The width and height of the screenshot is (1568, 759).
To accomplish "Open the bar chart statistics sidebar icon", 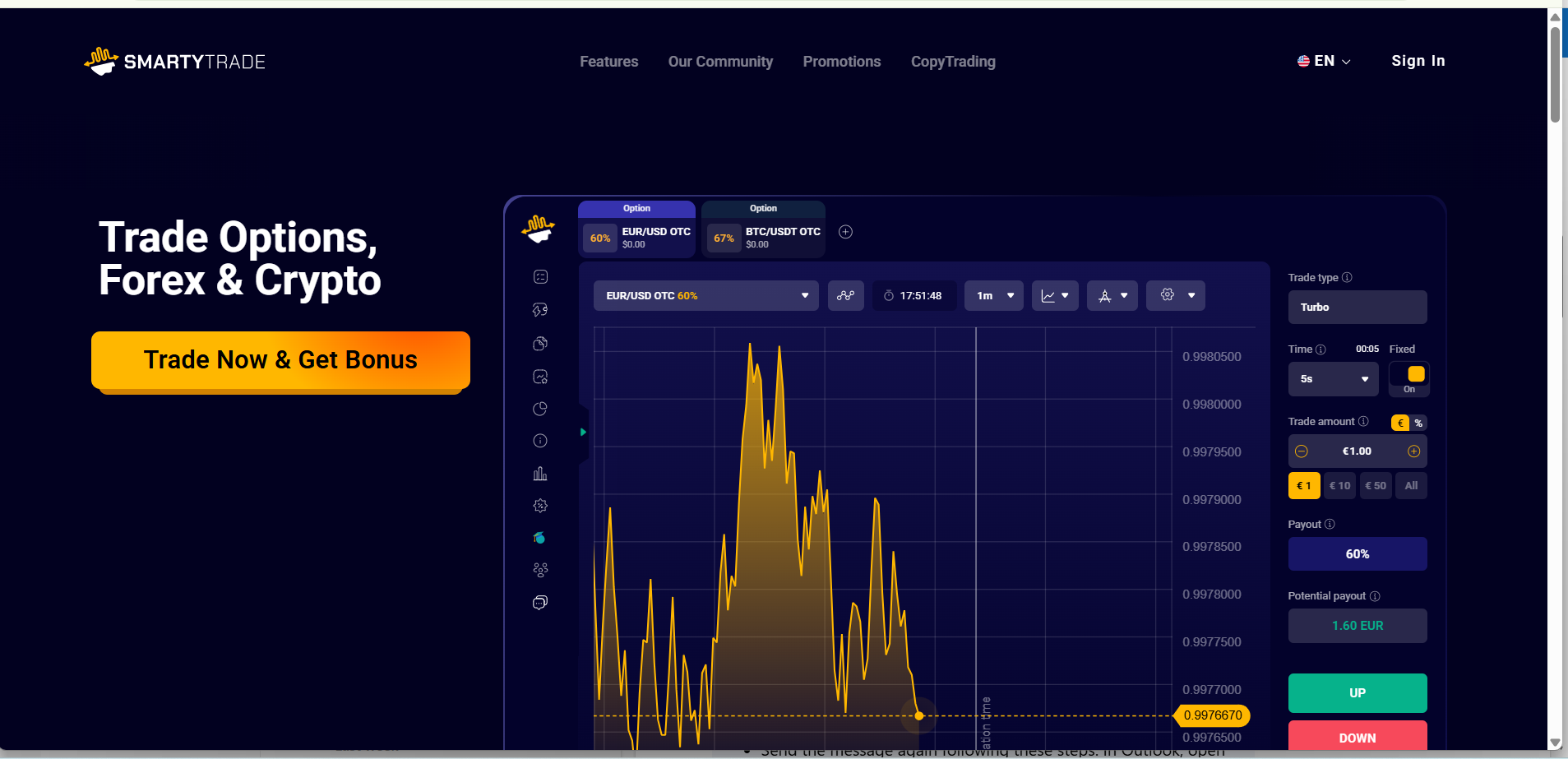I will click(540, 474).
